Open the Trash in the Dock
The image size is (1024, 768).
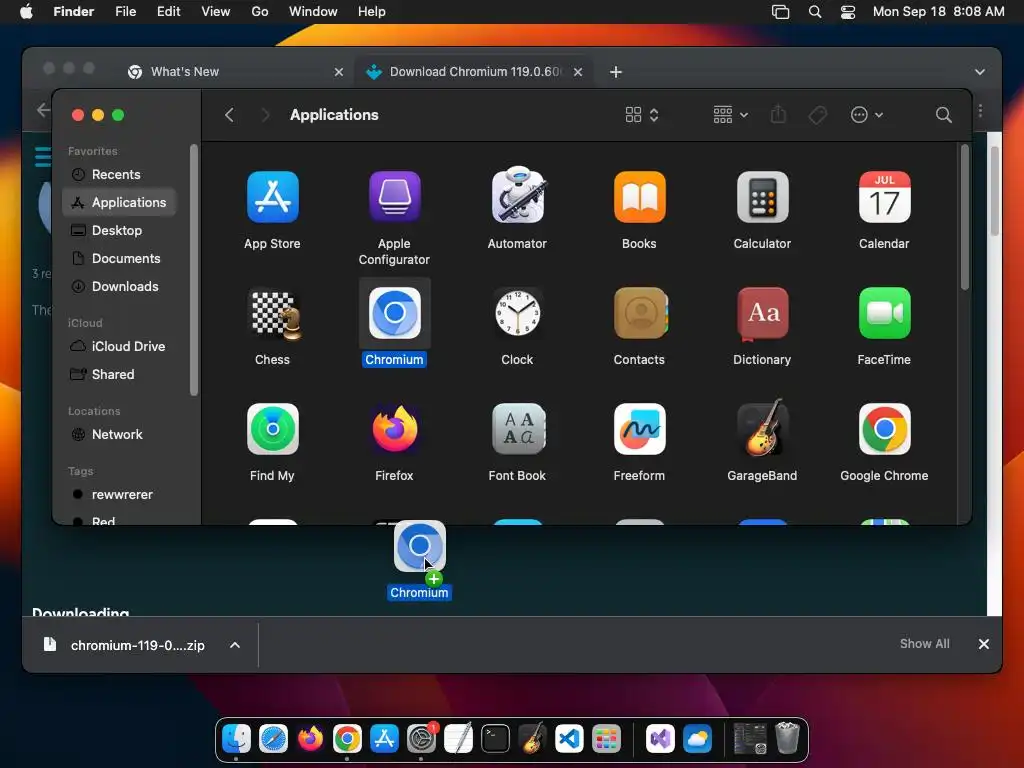click(787, 739)
